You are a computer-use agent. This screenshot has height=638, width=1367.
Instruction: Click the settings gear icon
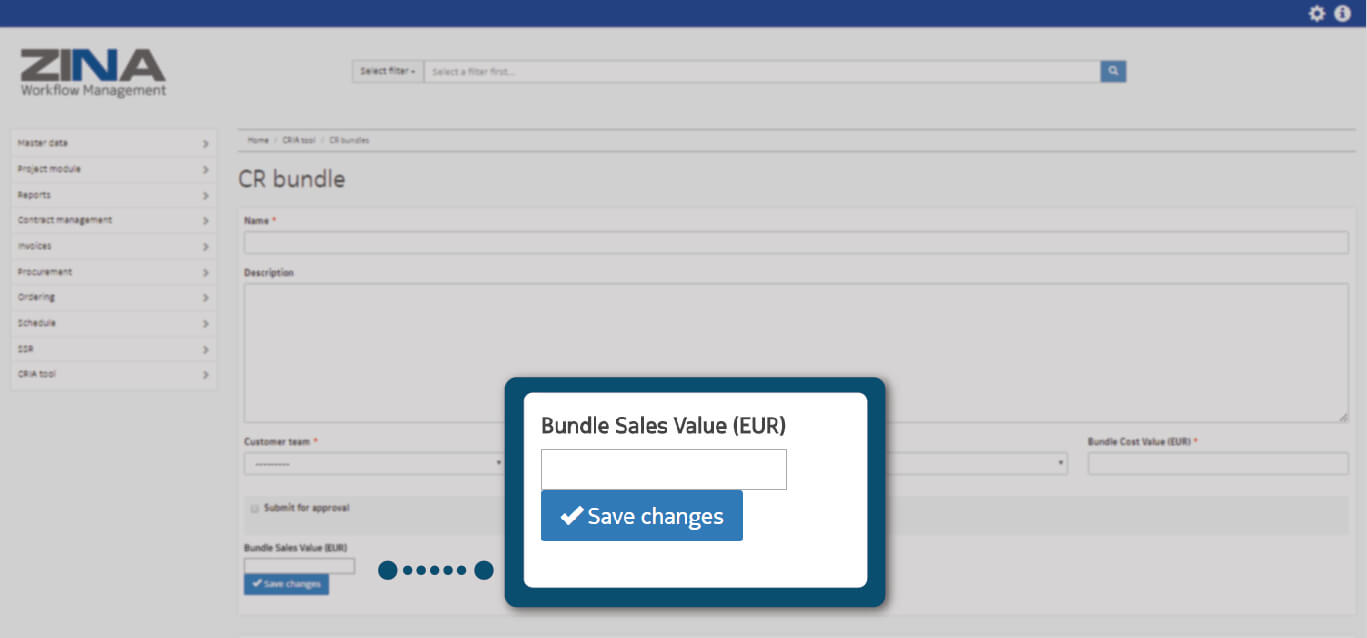[1317, 13]
